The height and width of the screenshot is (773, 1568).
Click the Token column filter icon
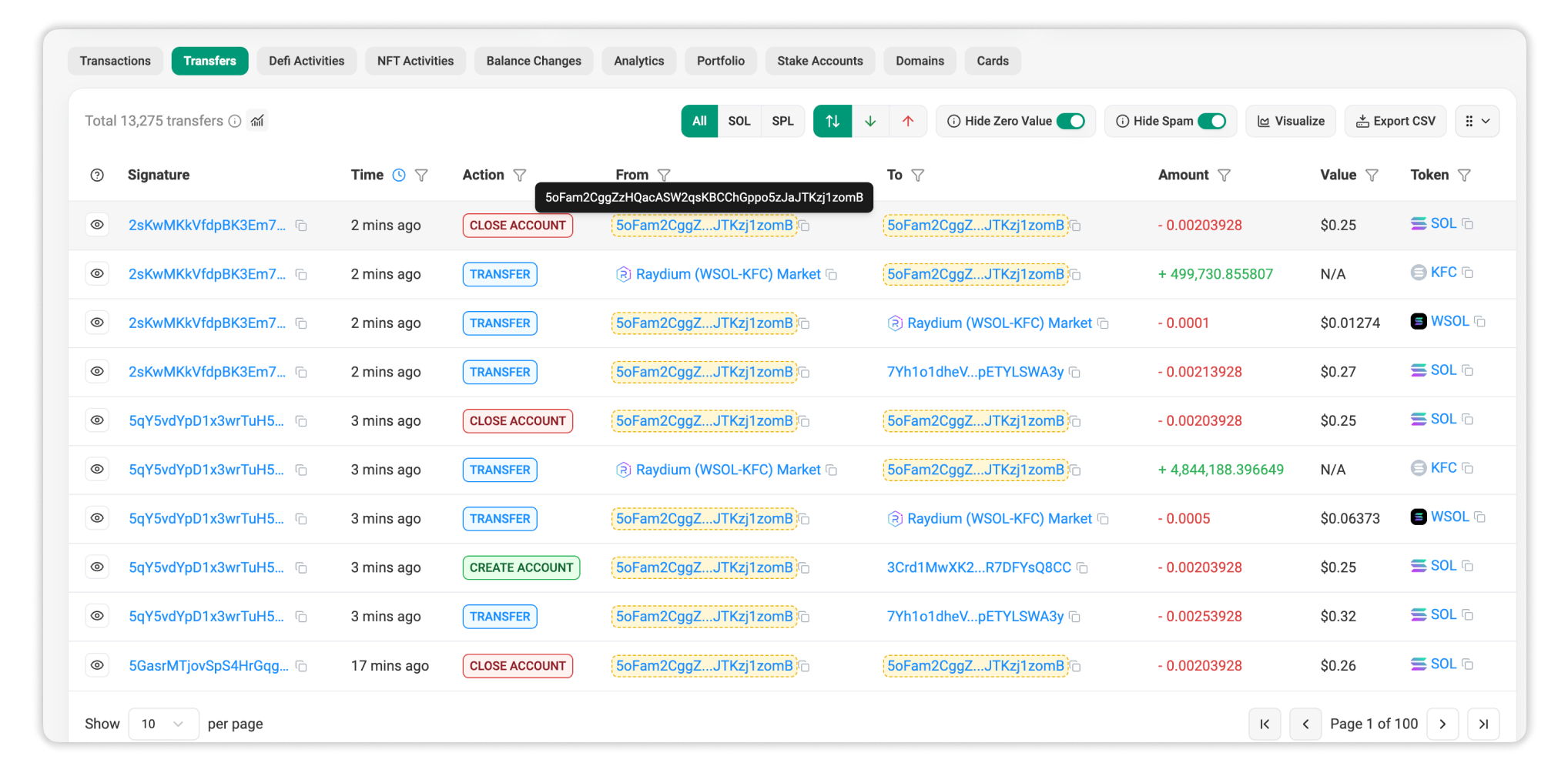(1464, 175)
